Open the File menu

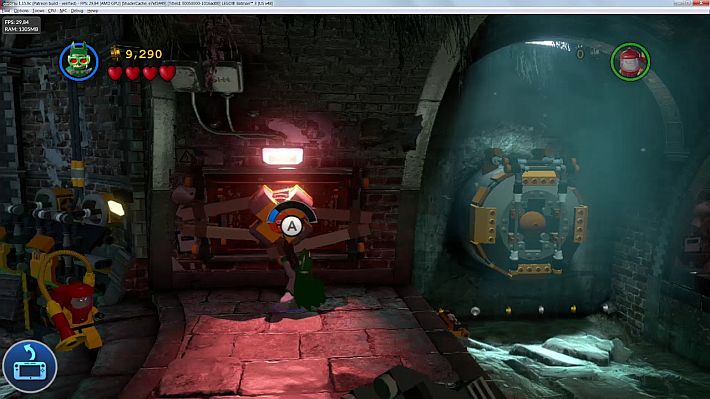[x=5, y=10]
